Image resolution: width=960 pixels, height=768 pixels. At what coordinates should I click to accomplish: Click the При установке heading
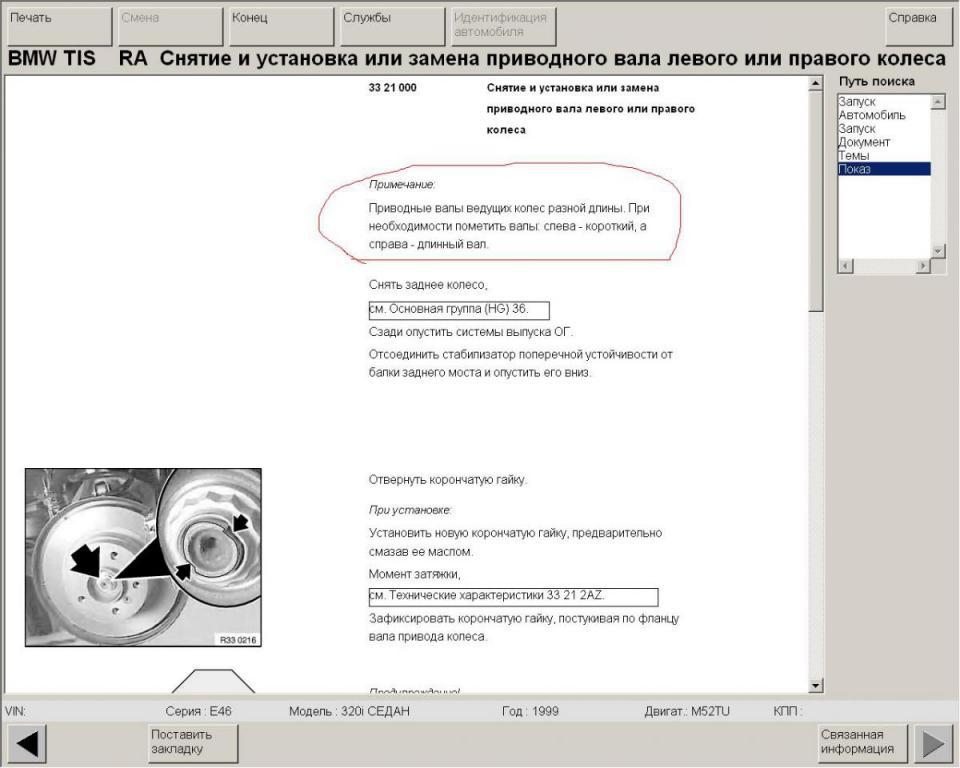click(410, 510)
